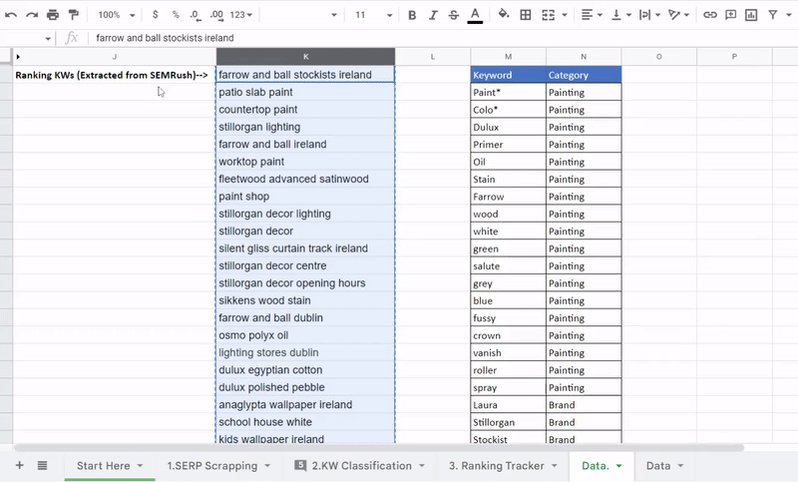Click the horizontal scrollbar
This screenshot has height=482, width=798.
pos(379,448)
